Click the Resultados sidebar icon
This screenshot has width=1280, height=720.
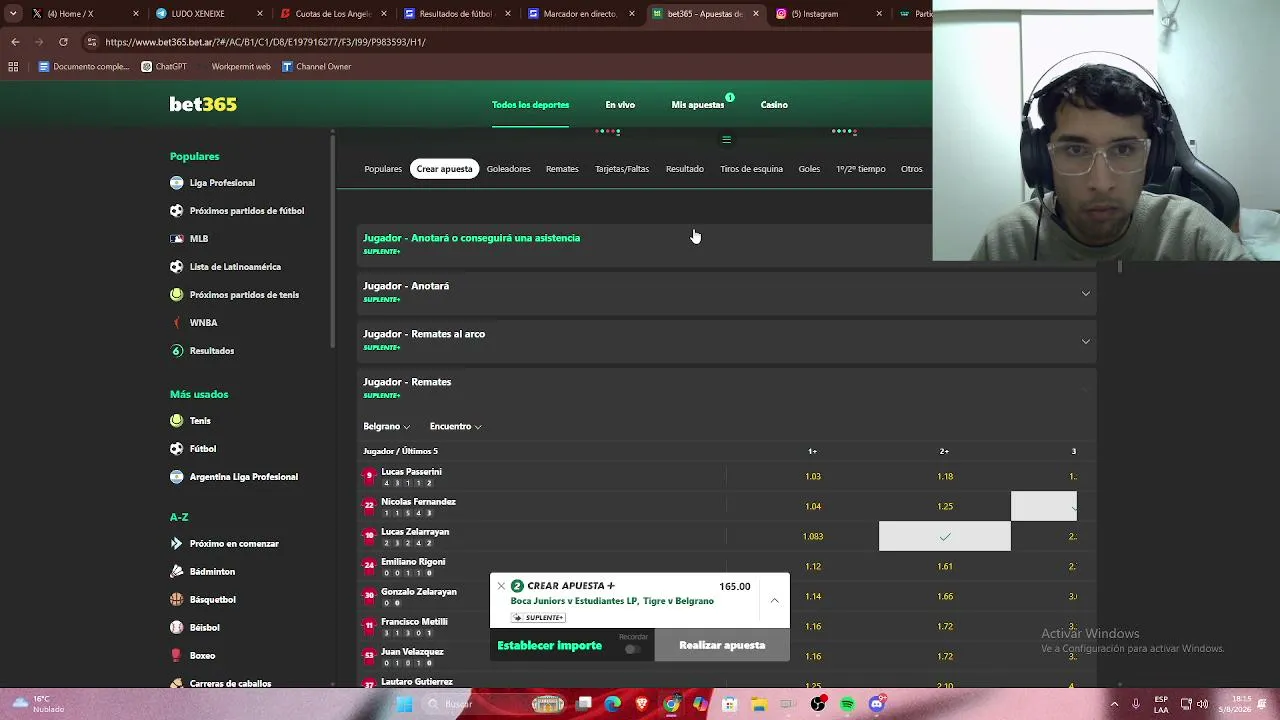click(177, 351)
